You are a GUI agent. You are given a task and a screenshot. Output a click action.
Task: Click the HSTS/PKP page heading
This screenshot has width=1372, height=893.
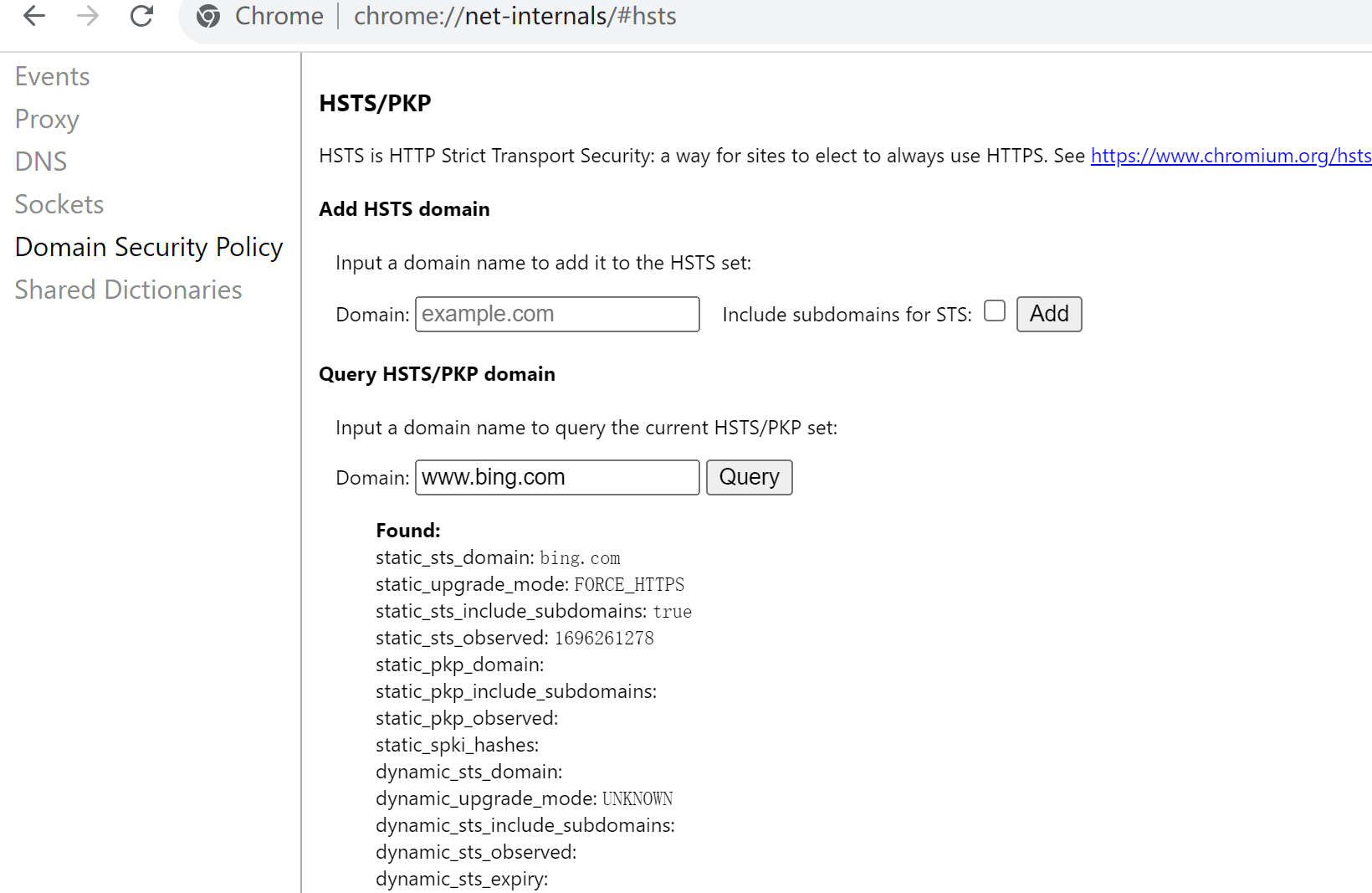tap(375, 103)
